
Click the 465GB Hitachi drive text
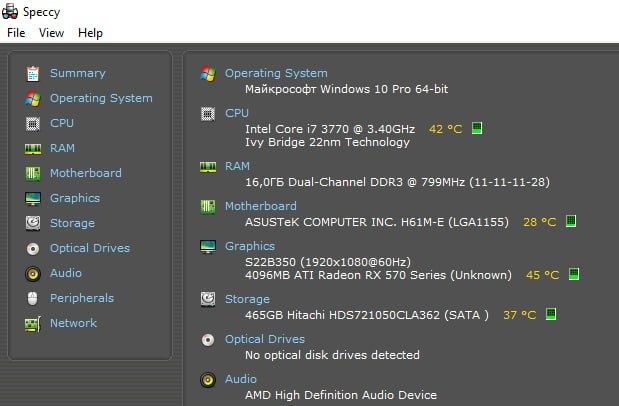coord(367,315)
